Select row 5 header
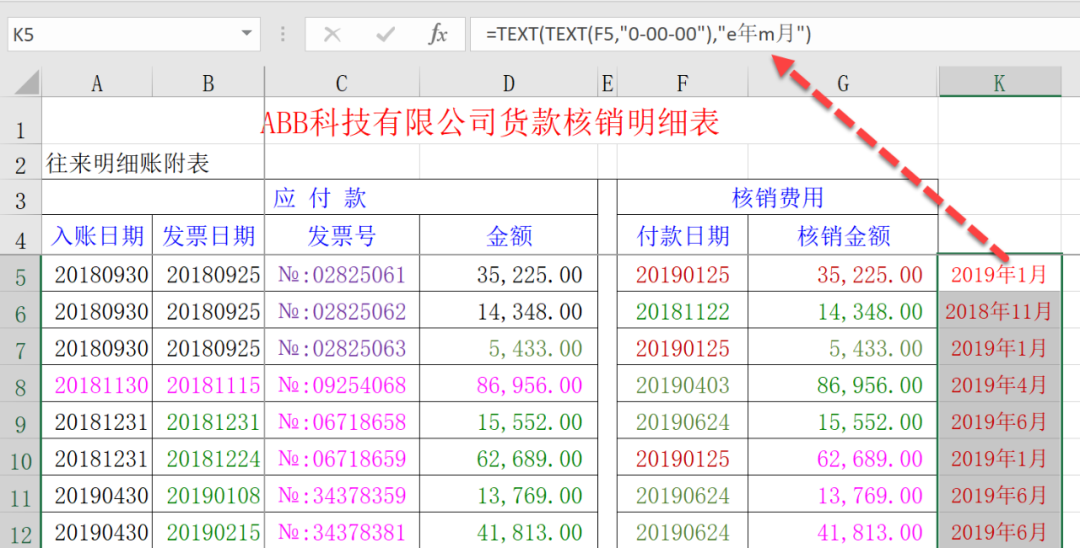 pos(21,275)
